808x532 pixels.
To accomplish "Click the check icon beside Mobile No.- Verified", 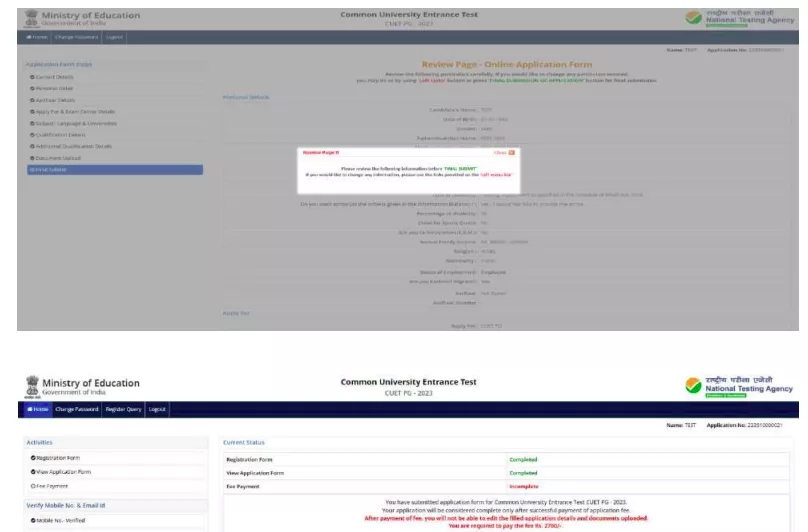I will (33, 521).
